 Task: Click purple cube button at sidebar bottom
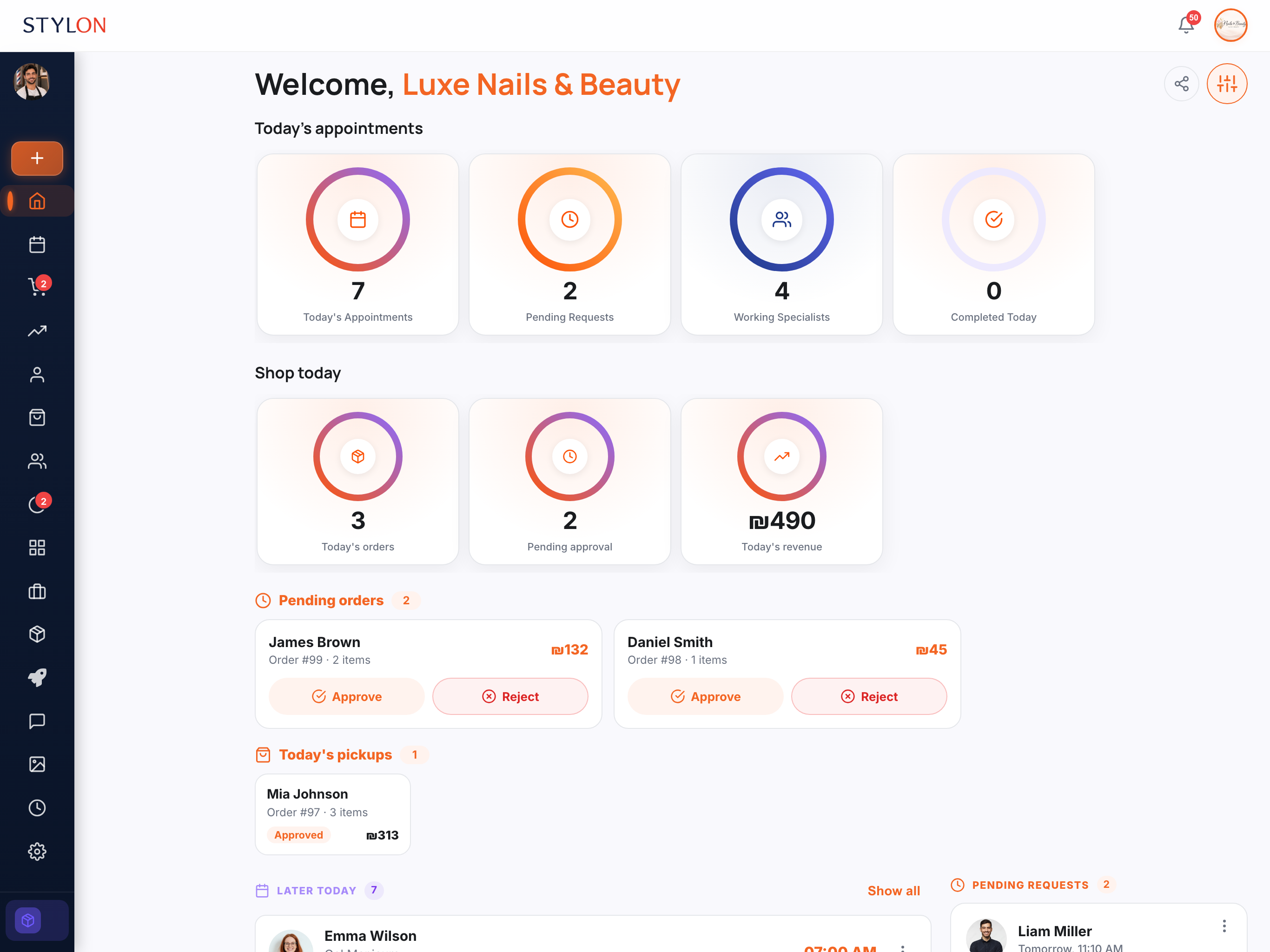point(27,920)
